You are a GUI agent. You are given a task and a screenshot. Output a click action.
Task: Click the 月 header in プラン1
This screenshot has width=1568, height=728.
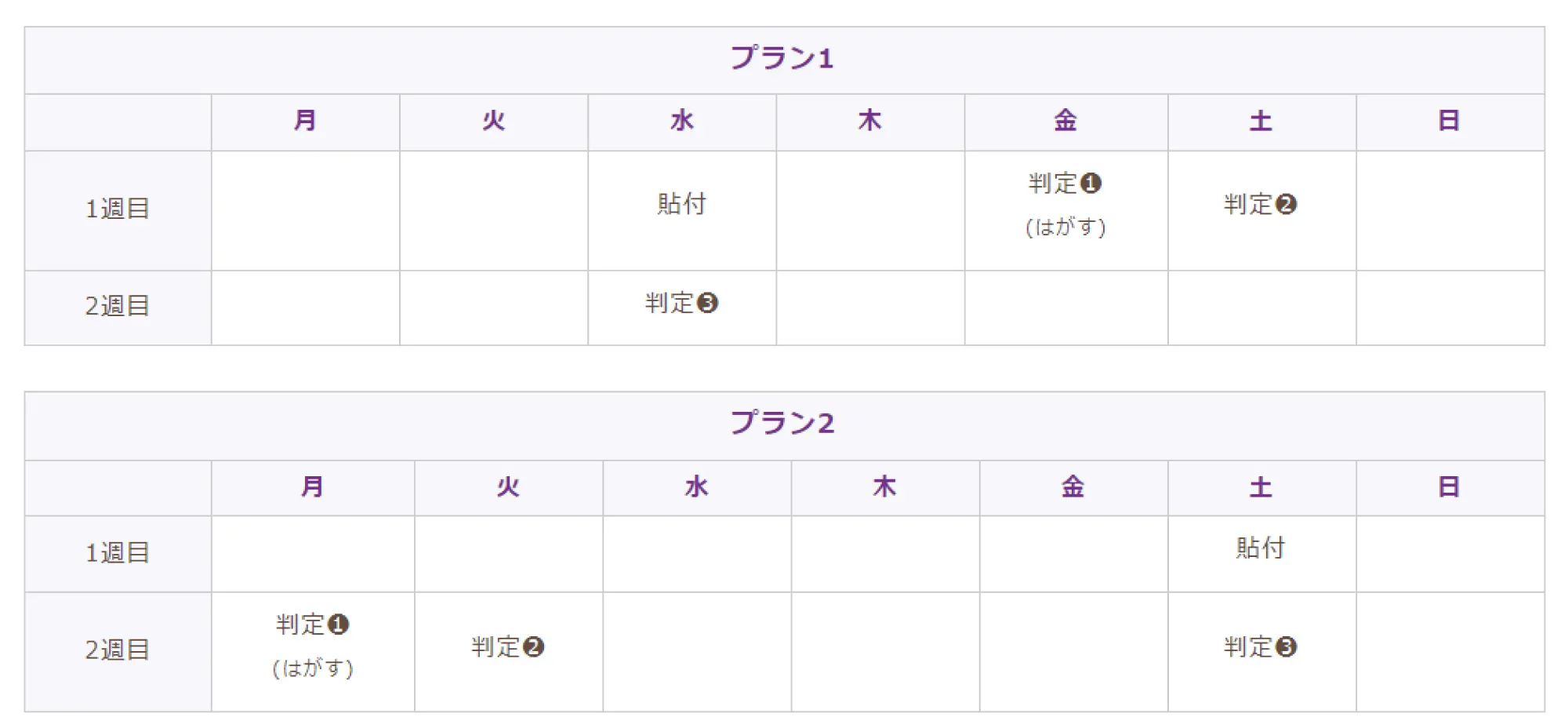pos(305,121)
